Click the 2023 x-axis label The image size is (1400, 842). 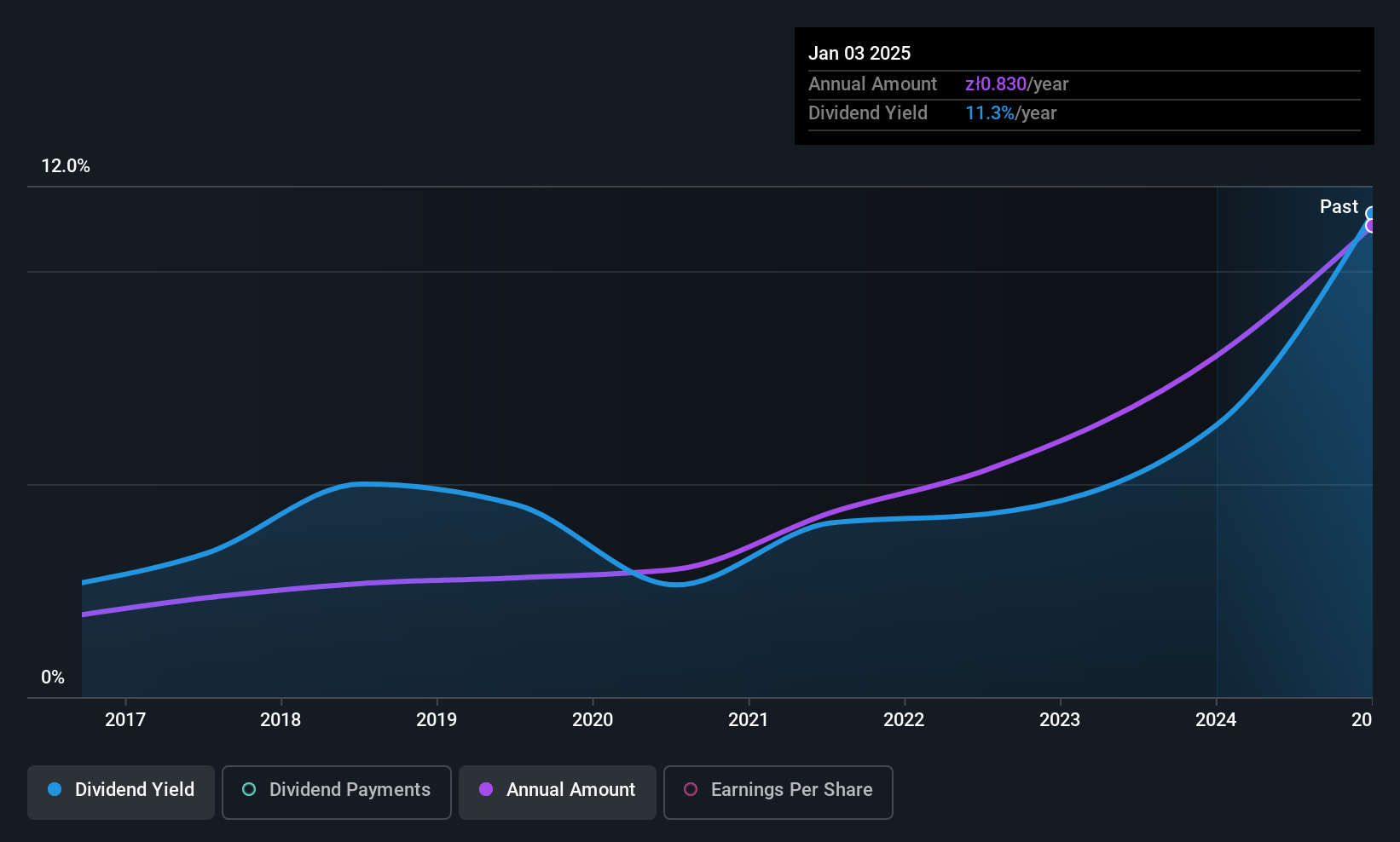coord(1060,719)
